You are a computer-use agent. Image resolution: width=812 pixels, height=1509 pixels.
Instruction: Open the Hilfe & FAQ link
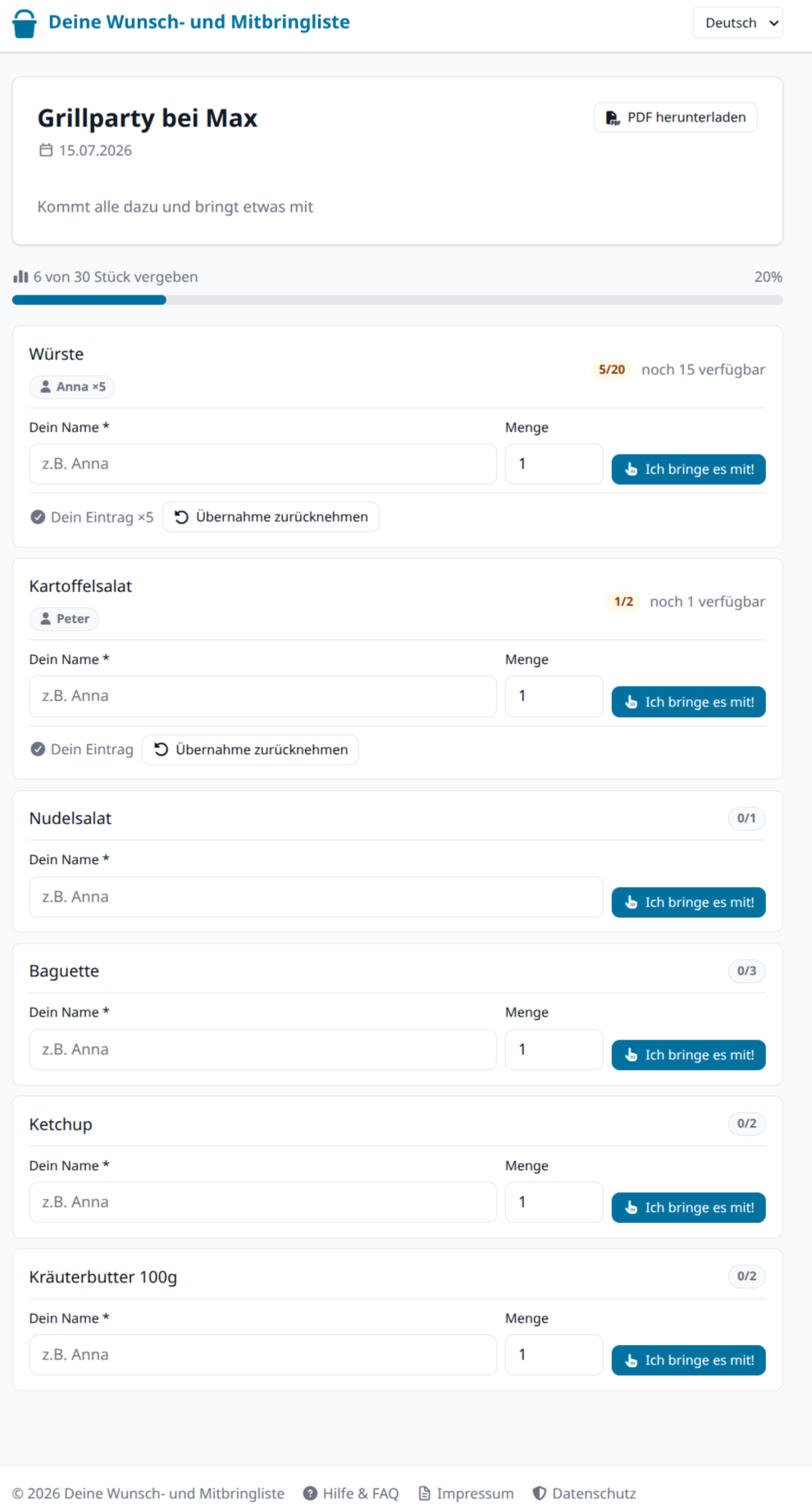351,1493
